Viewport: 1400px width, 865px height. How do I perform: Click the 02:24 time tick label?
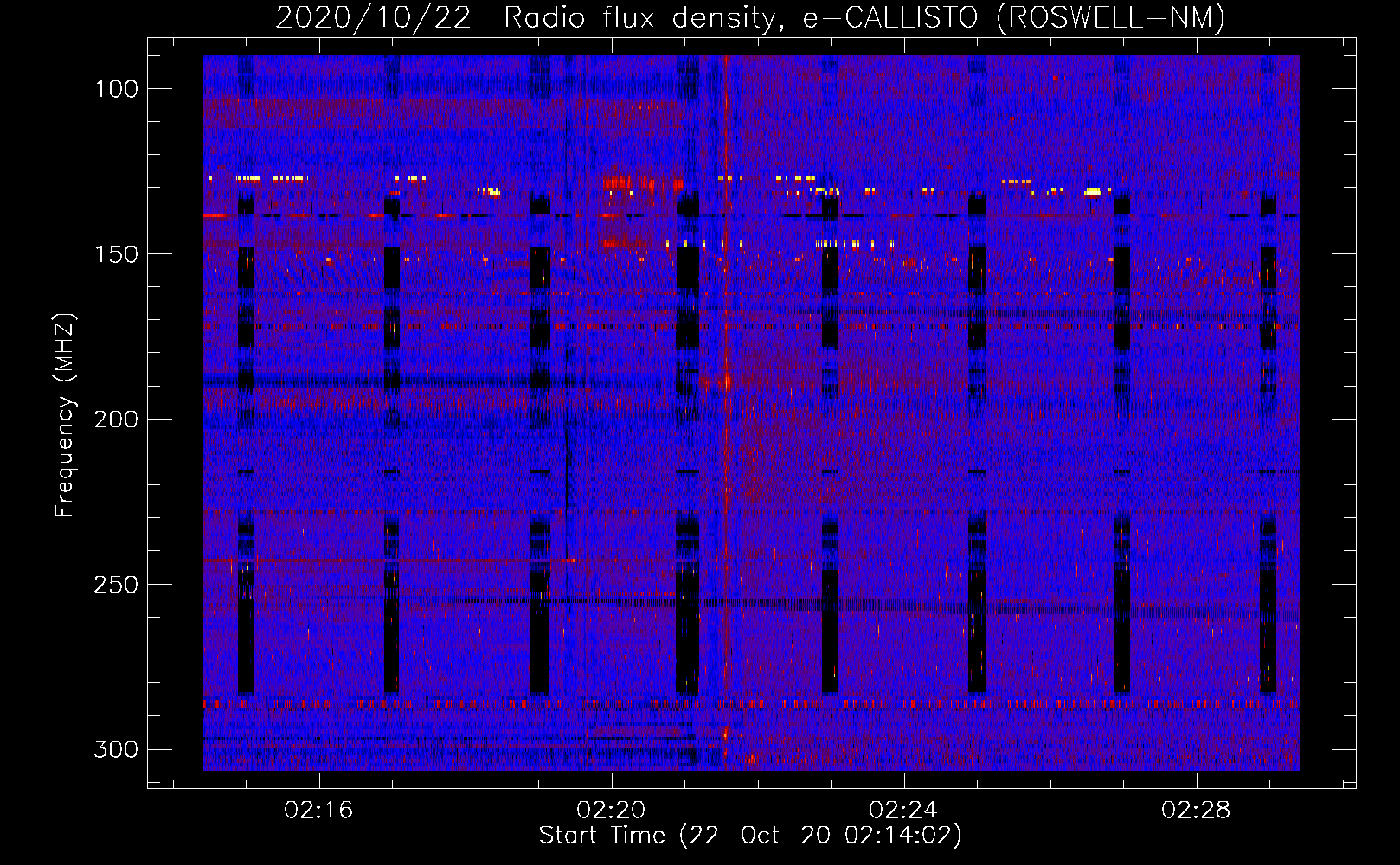pyautogui.click(x=903, y=811)
